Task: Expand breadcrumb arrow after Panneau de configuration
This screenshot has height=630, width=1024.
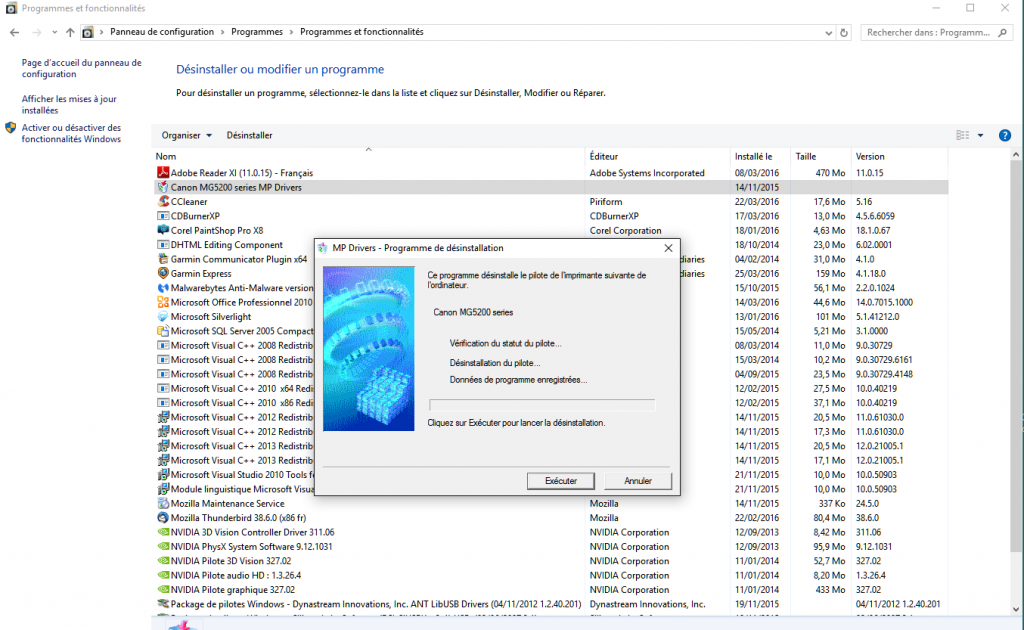Action: (222, 32)
